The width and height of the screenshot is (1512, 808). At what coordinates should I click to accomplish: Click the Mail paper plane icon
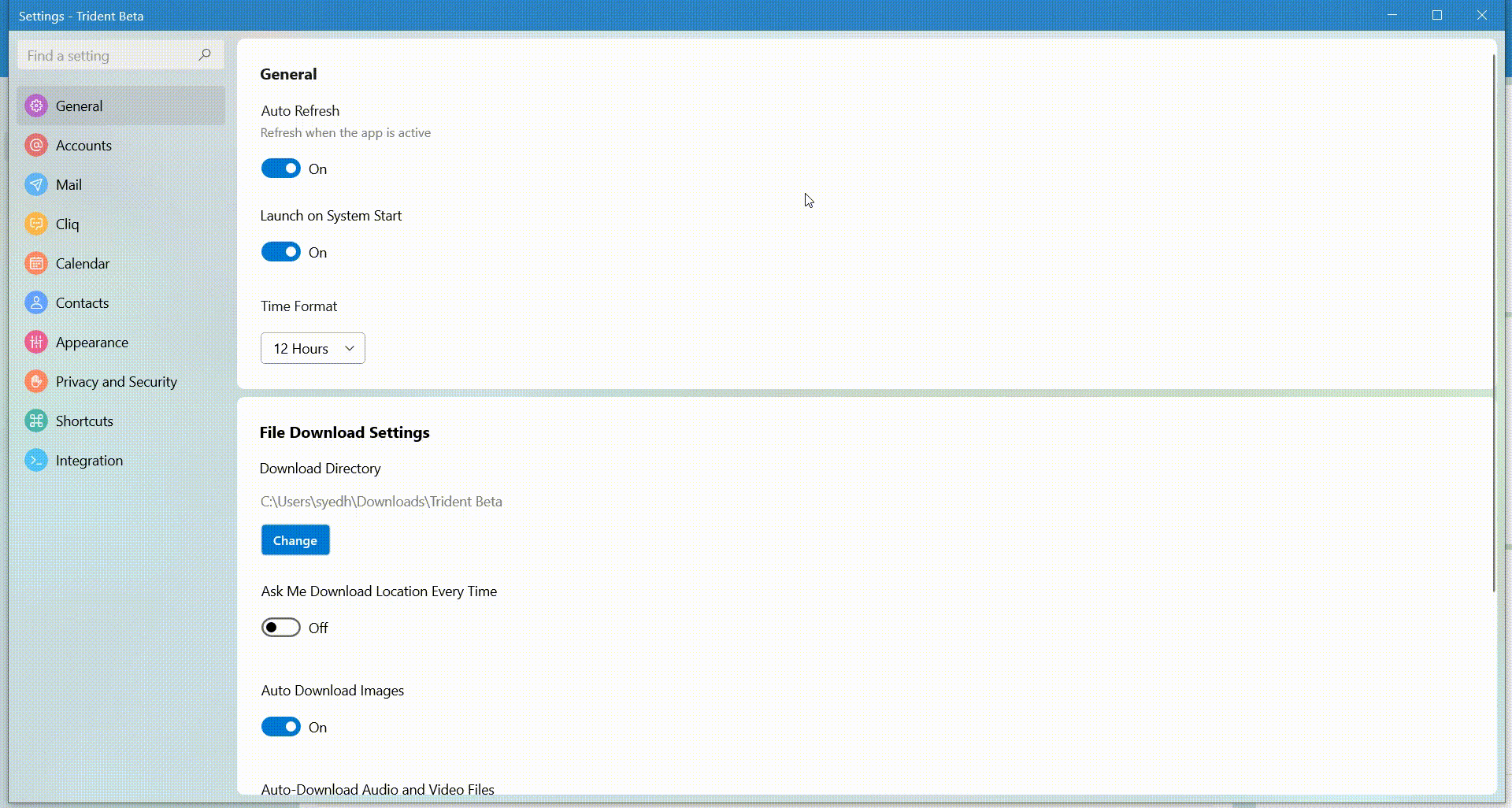click(36, 184)
